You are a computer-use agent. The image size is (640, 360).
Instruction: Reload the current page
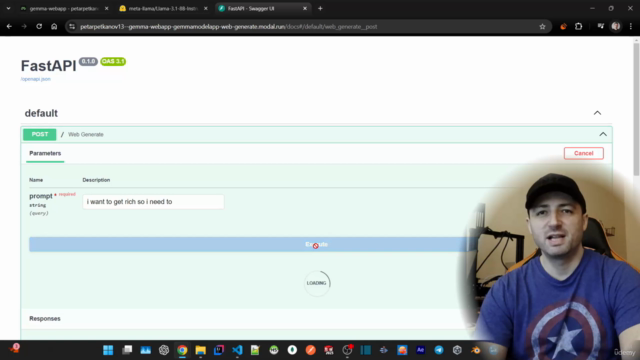pyautogui.click(x=39, y=27)
